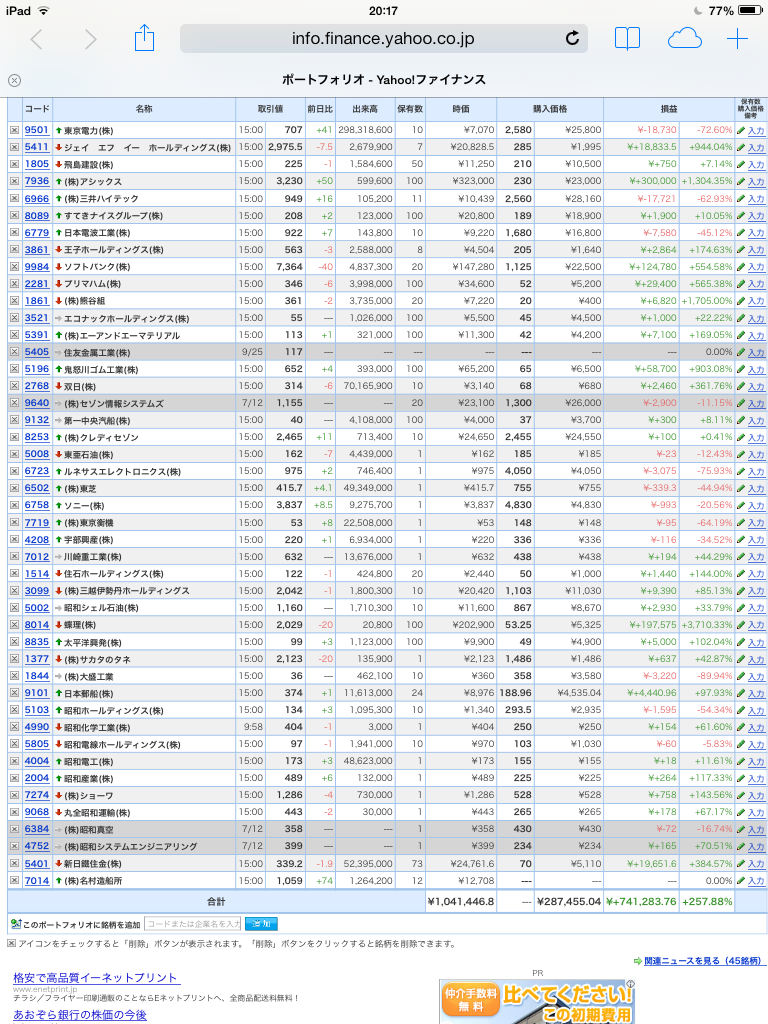Click the add-stock code input field
768x1024 pixels.
coord(193,923)
